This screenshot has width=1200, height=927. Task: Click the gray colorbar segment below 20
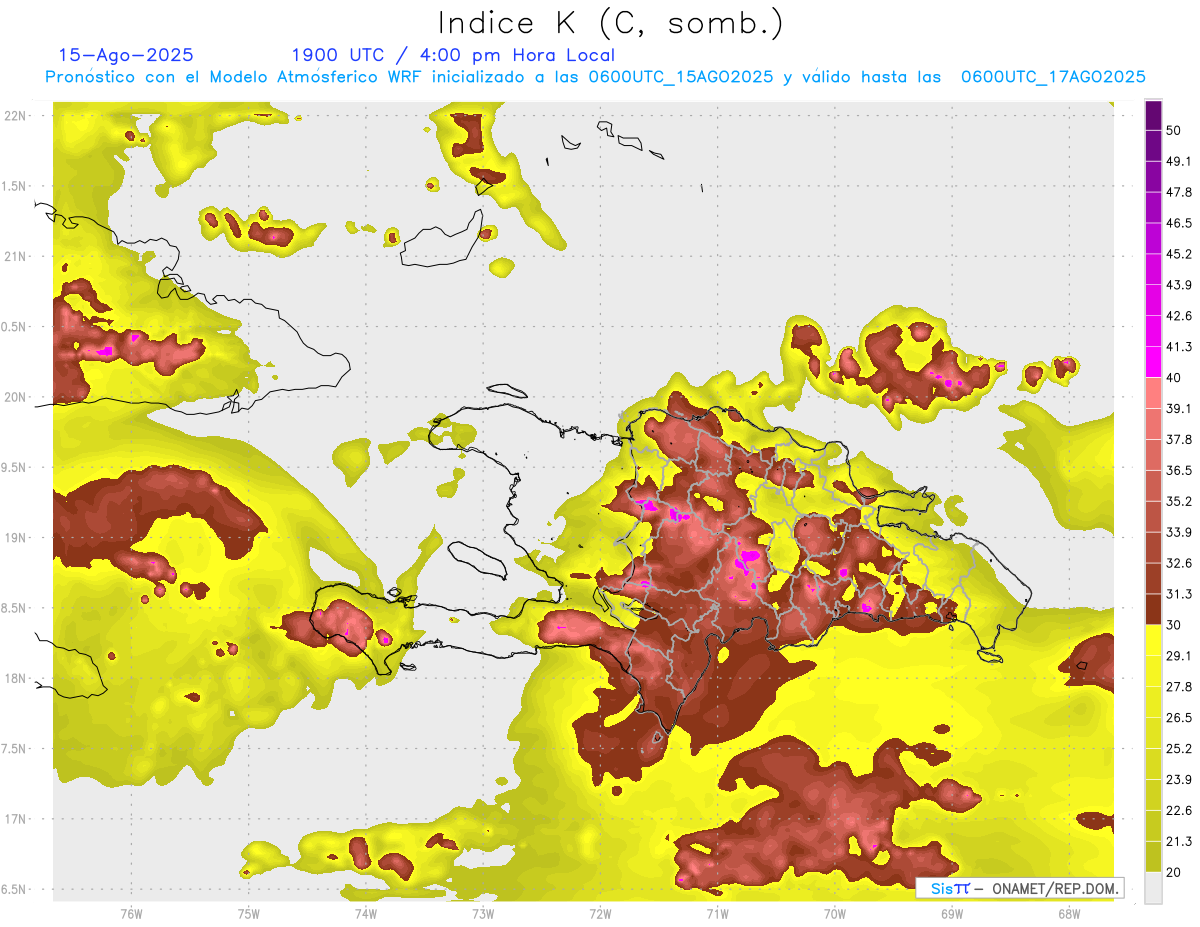pyautogui.click(x=1153, y=887)
